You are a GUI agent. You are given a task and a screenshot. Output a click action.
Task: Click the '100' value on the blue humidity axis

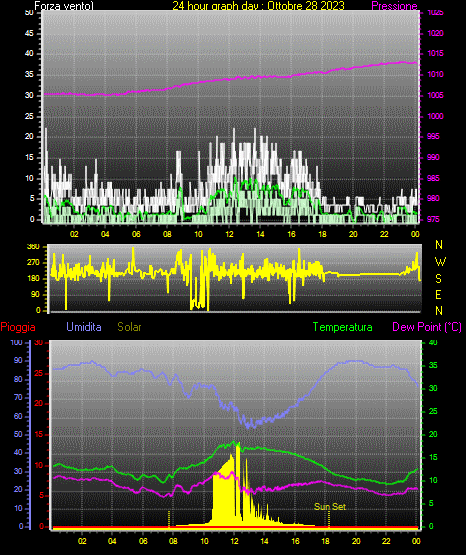16,342
